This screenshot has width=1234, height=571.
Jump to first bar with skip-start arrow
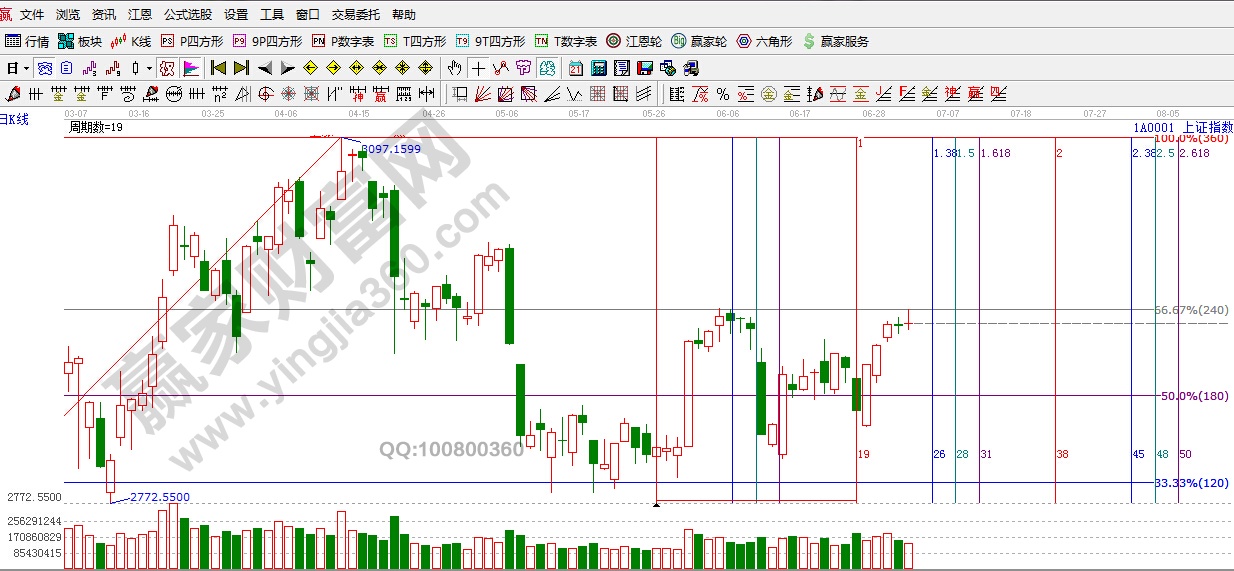[x=219, y=69]
